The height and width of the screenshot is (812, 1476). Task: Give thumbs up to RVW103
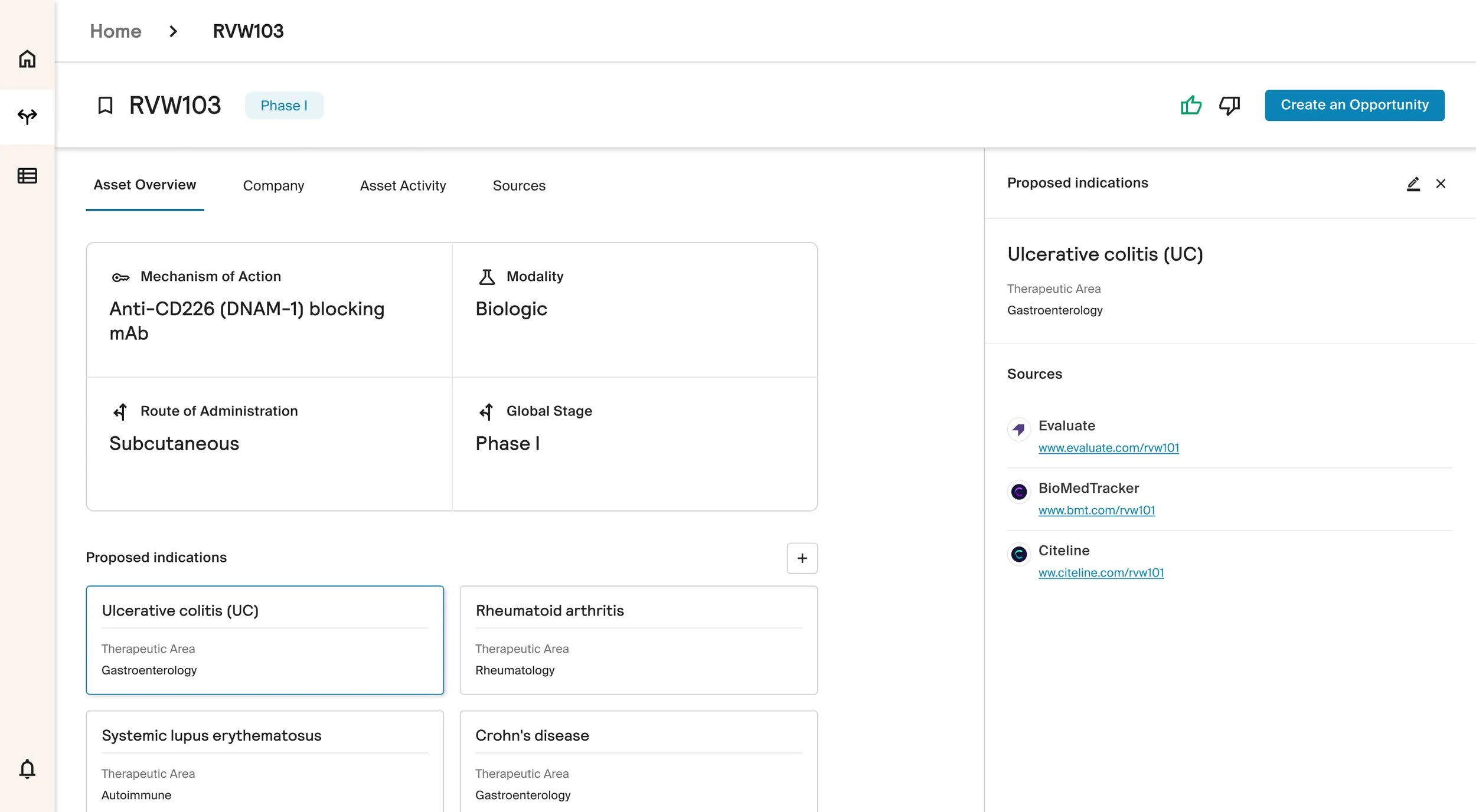coord(1191,106)
